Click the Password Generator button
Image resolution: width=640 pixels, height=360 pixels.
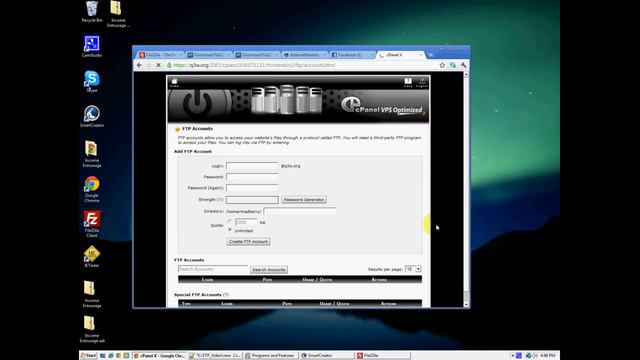(304, 200)
